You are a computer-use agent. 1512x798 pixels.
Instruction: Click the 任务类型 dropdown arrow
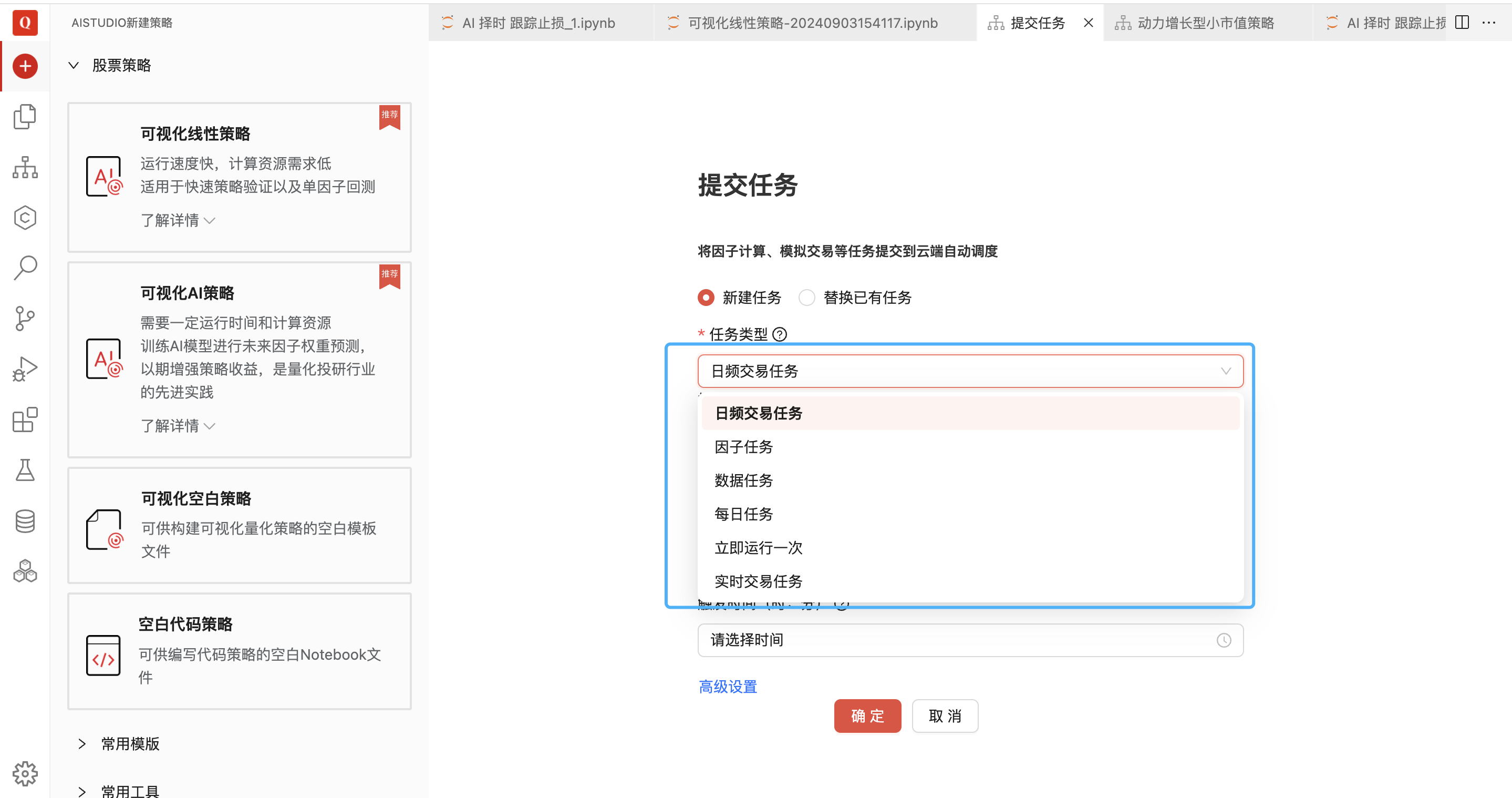coord(1226,371)
